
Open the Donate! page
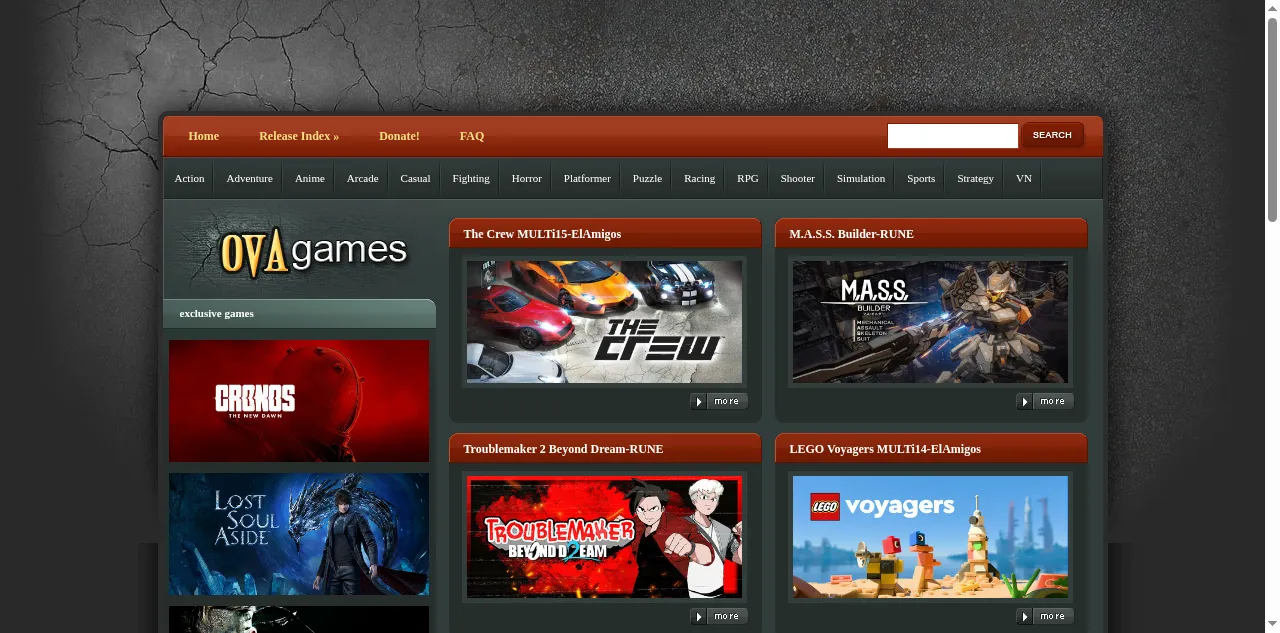[x=399, y=136]
